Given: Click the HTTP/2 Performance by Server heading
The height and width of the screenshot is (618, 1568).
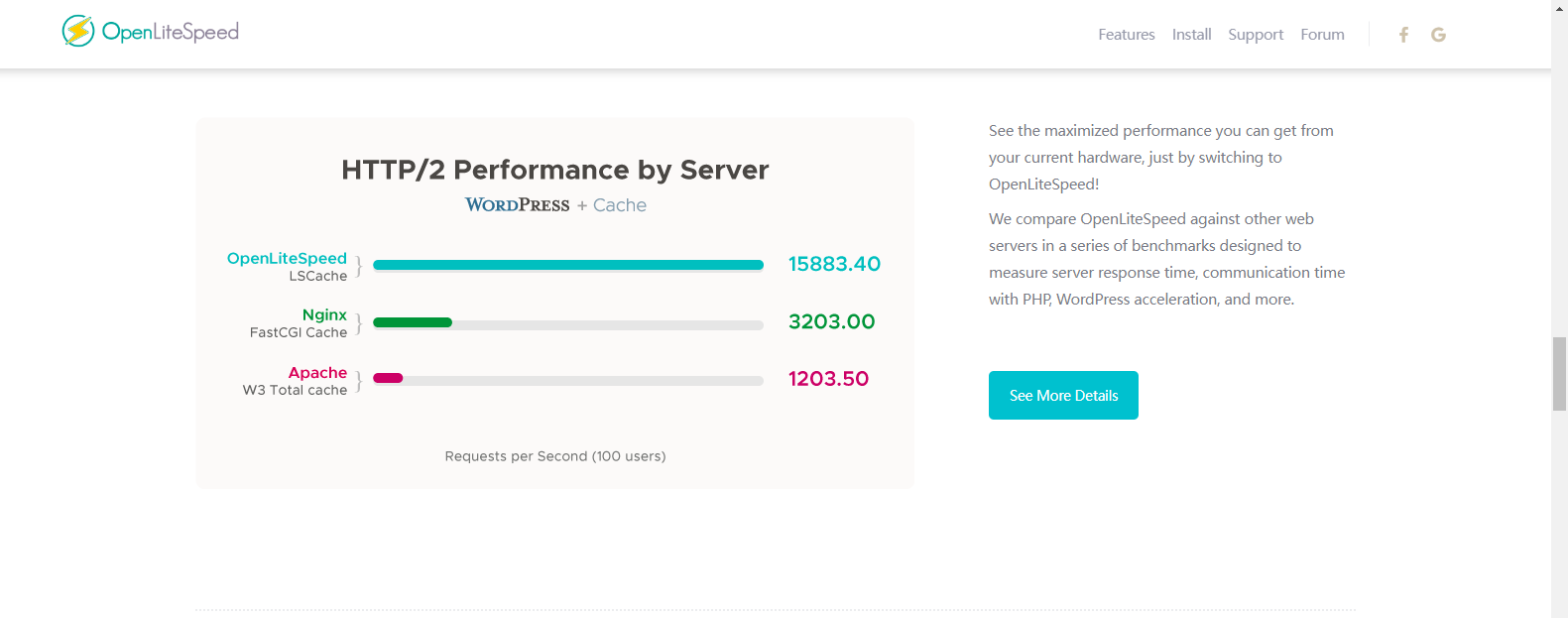Looking at the screenshot, I should (555, 170).
